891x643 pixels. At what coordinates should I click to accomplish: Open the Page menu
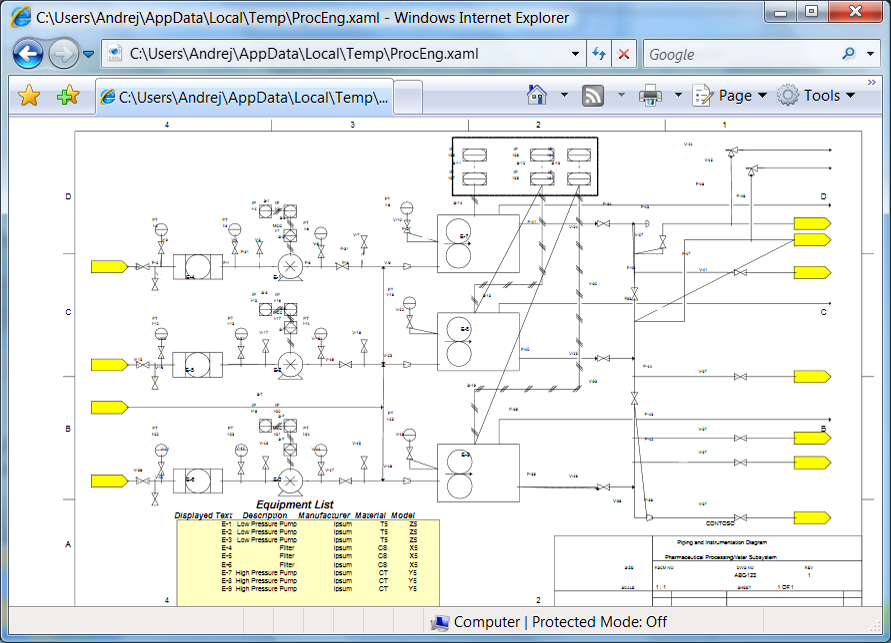[x=731, y=95]
